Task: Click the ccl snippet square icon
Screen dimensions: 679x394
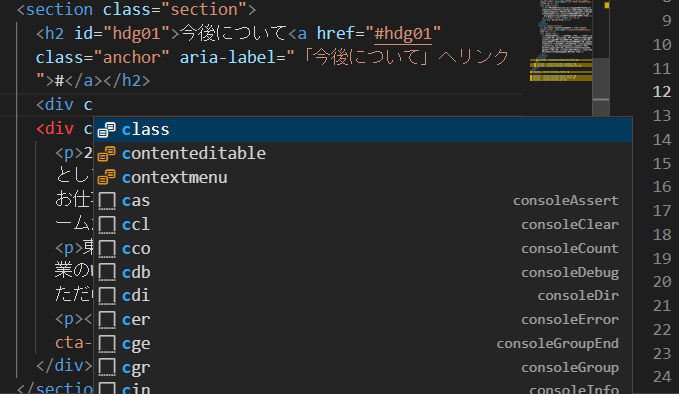Action: 107,225
